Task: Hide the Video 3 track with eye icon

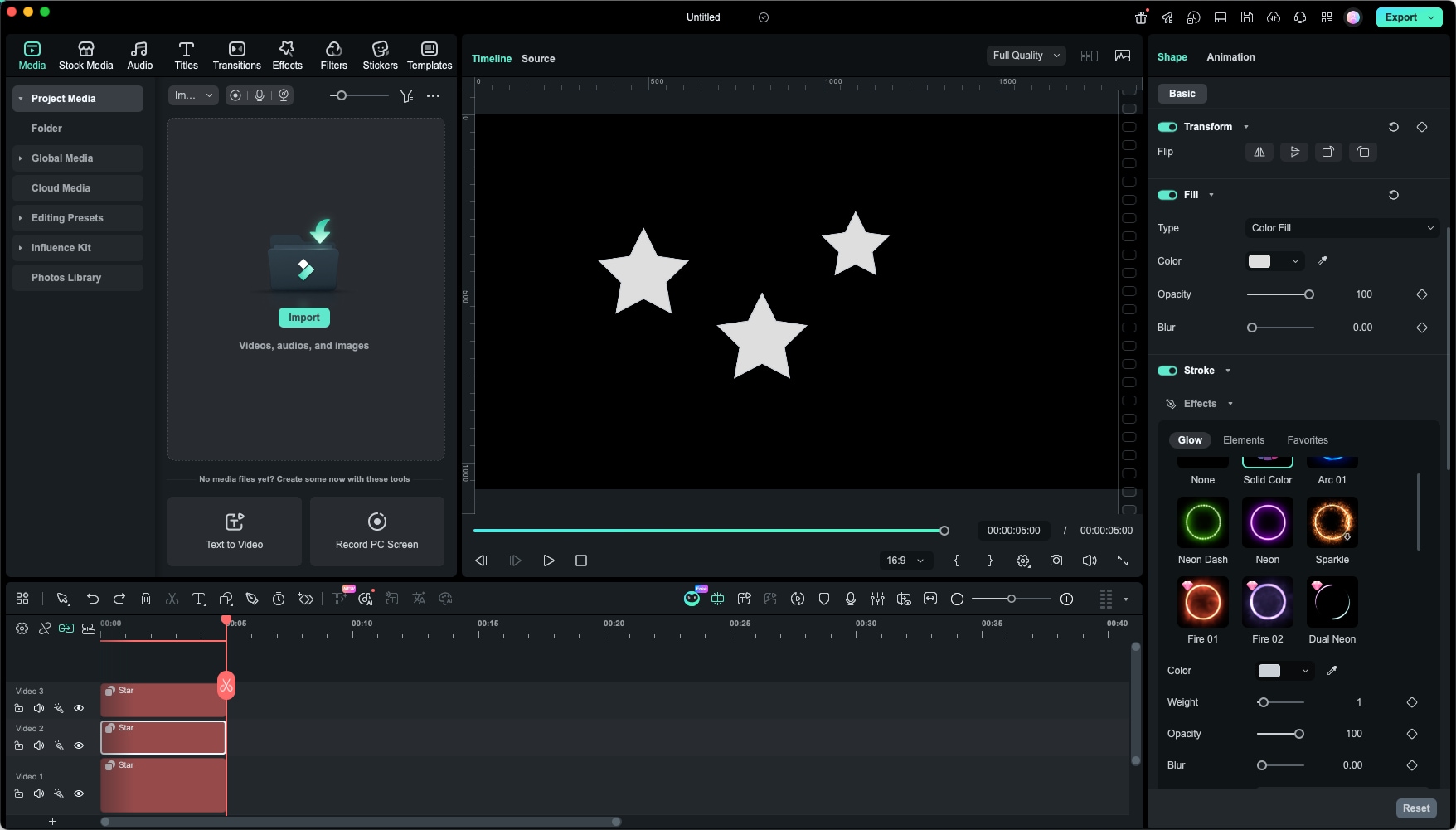Action: tap(79, 708)
